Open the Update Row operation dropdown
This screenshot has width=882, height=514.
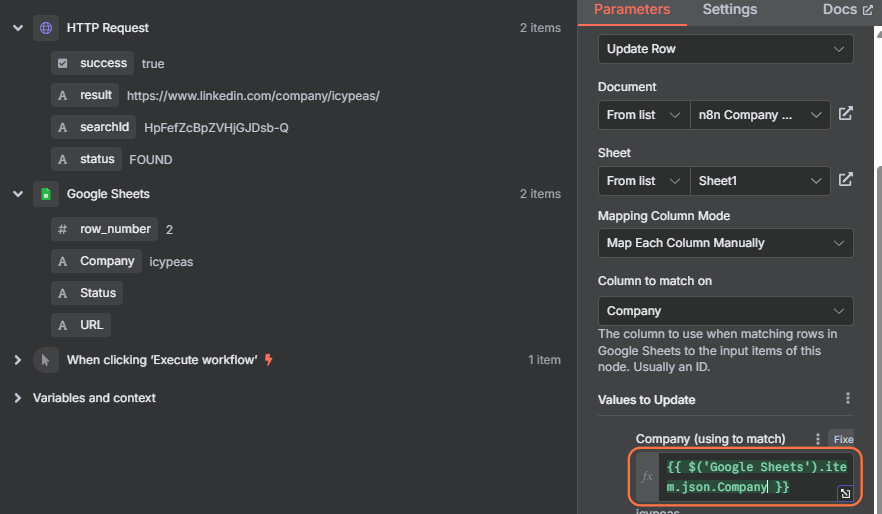pos(726,49)
